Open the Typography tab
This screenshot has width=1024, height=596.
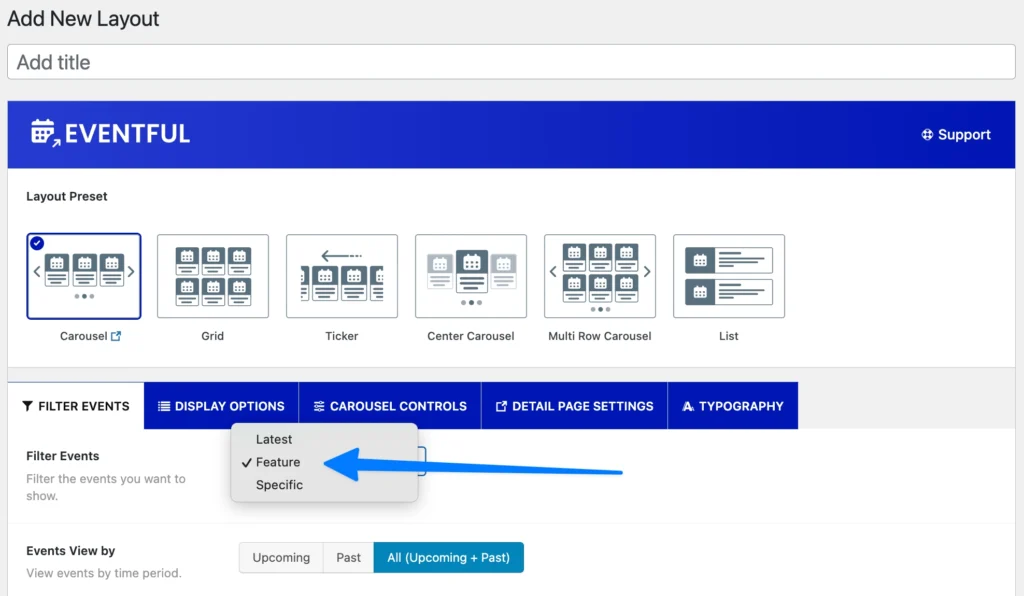[732, 406]
